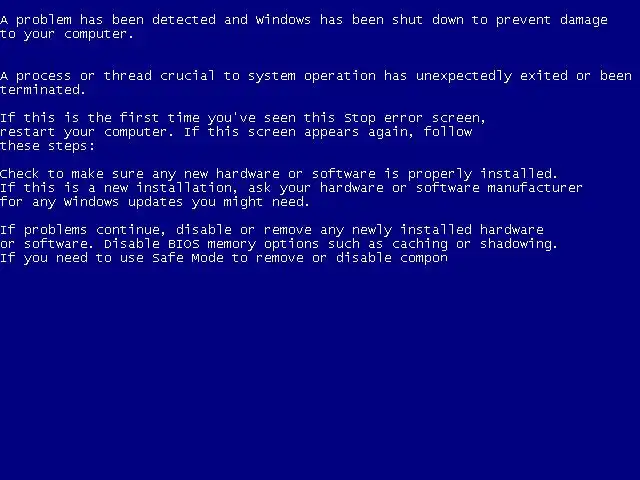Viewport: 640px width, 480px height.
Task: Click the words "thread crucial"
Action: tap(159, 76)
